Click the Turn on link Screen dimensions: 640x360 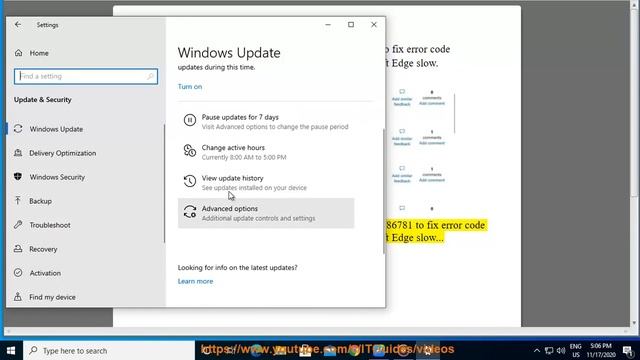coord(190,87)
